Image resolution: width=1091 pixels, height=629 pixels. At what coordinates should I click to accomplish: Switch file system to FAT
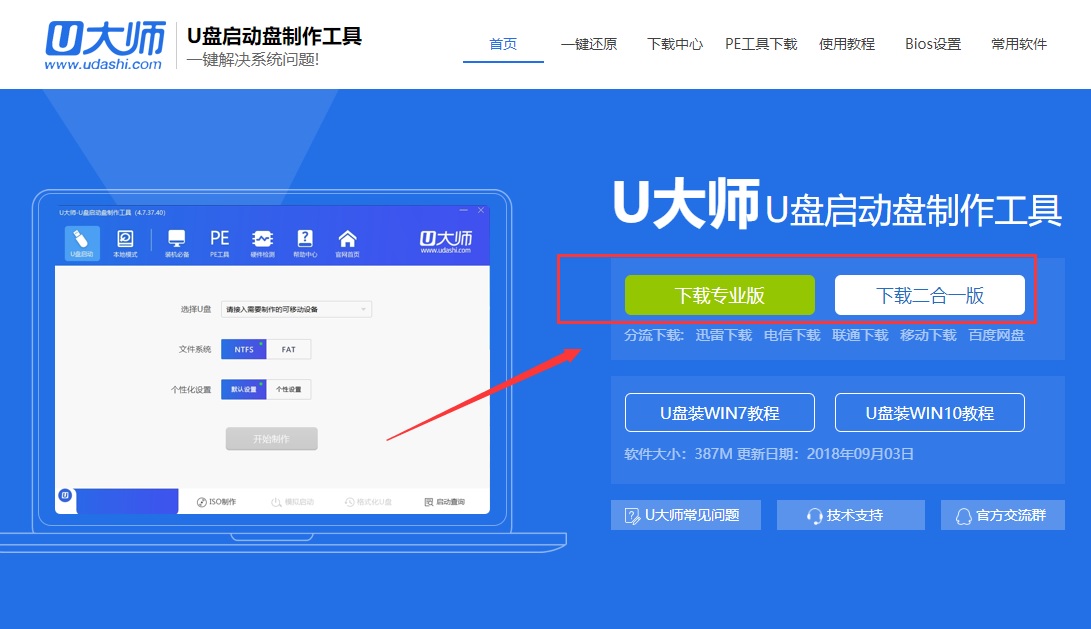tap(288, 349)
